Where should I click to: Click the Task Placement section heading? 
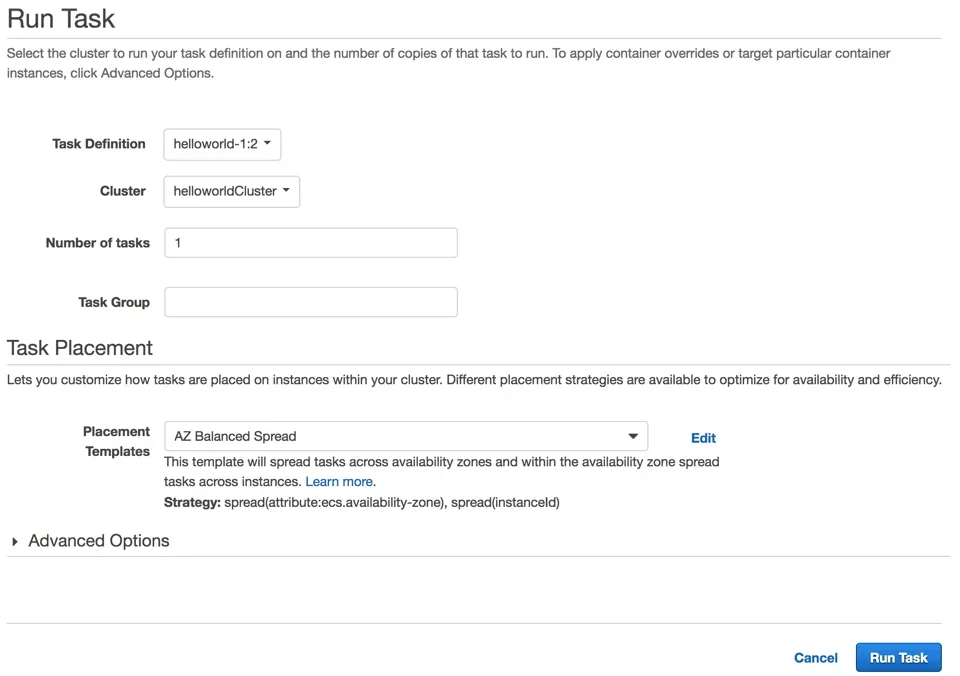point(80,348)
